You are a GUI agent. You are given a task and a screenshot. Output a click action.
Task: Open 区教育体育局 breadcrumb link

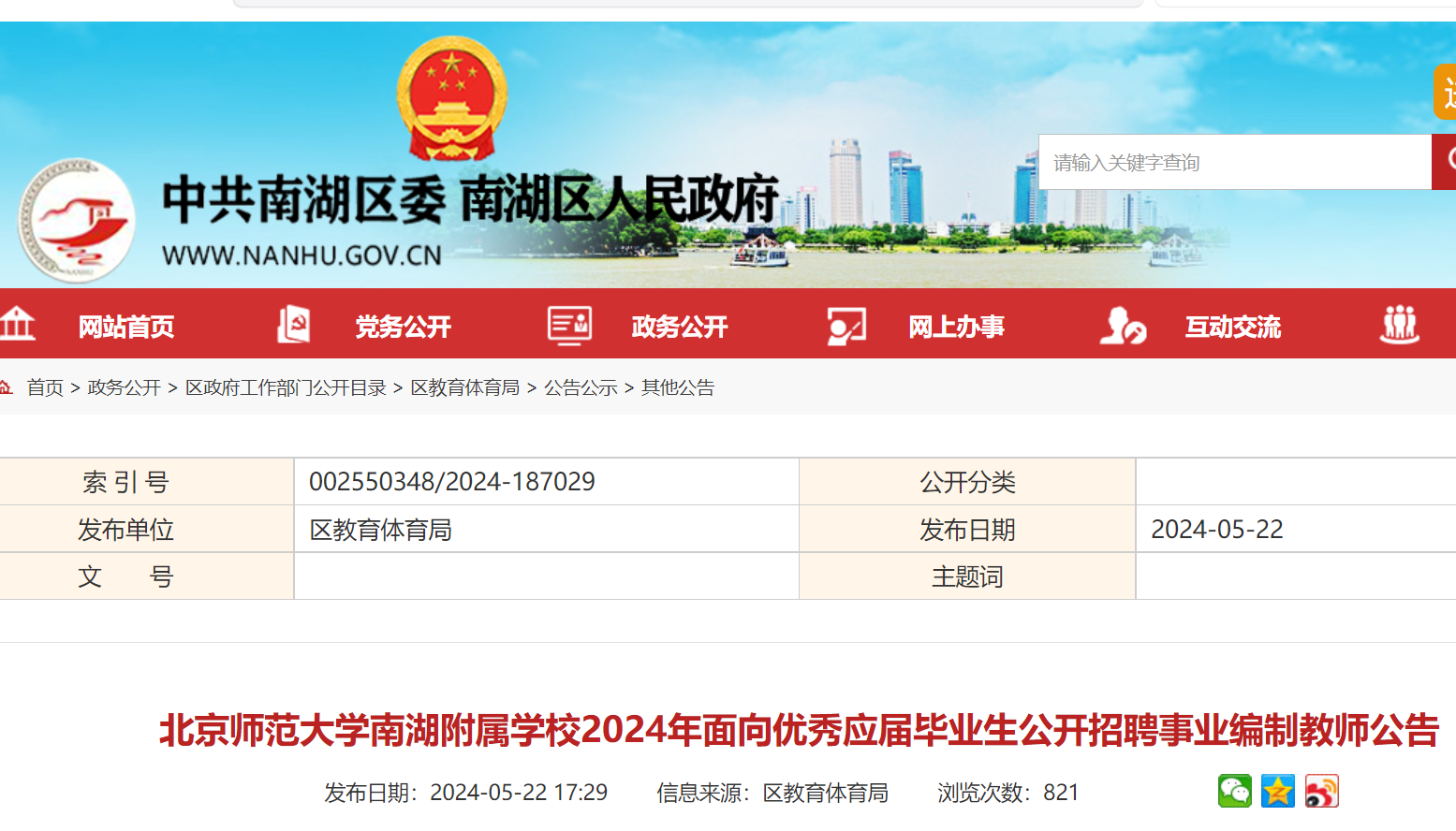click(465, 387)
